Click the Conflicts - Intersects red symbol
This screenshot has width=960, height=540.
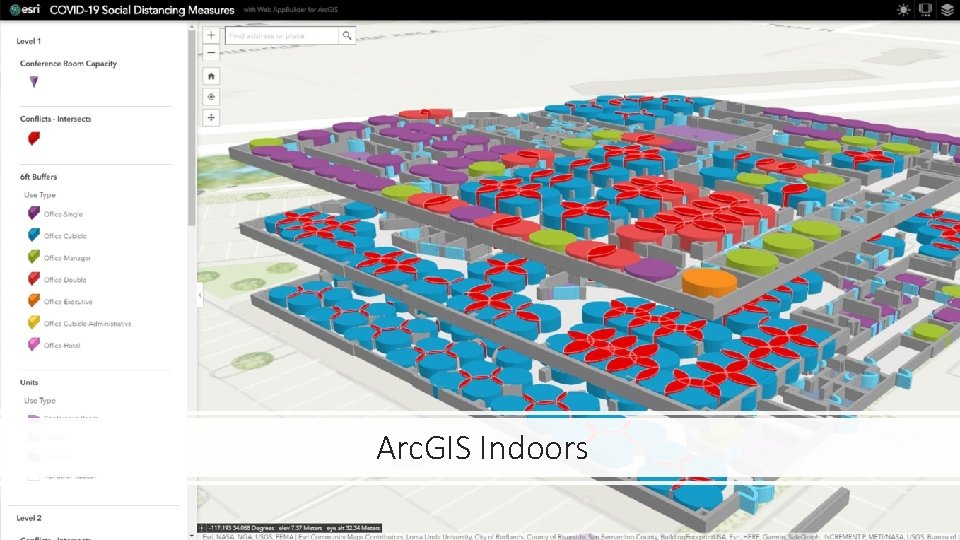[x=34, y=138]
